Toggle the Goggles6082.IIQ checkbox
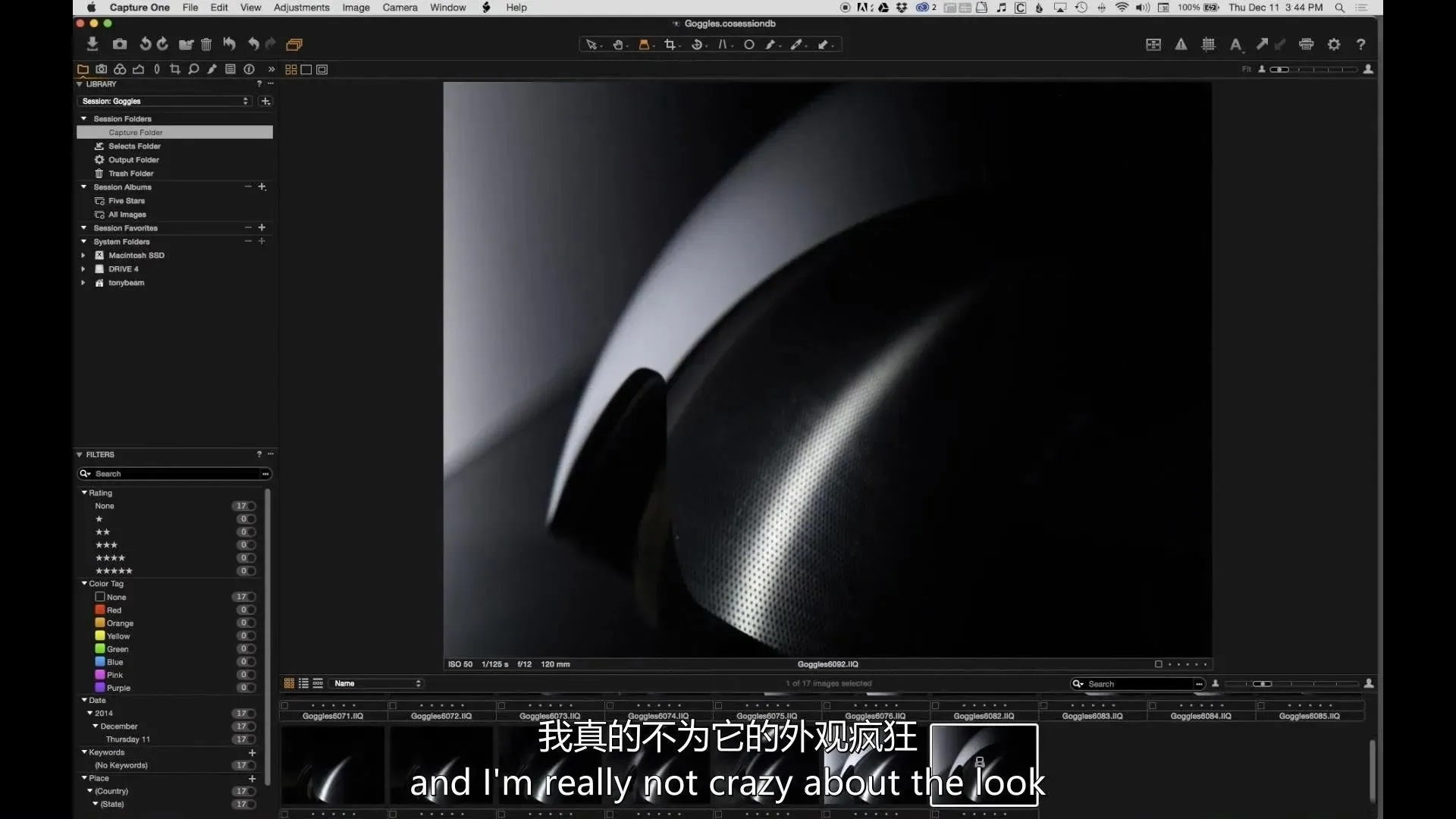 pos(935,705)
